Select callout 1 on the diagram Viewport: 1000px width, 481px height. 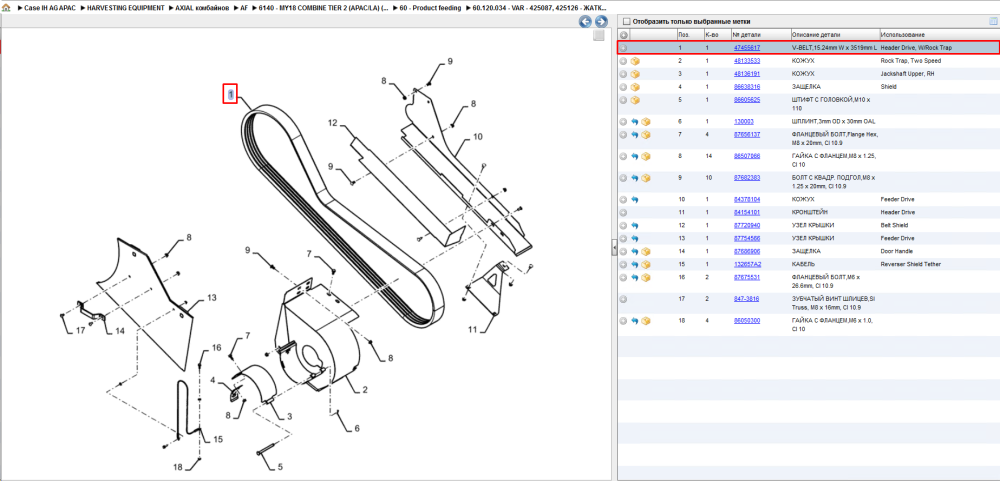click(x=231, y=94)
